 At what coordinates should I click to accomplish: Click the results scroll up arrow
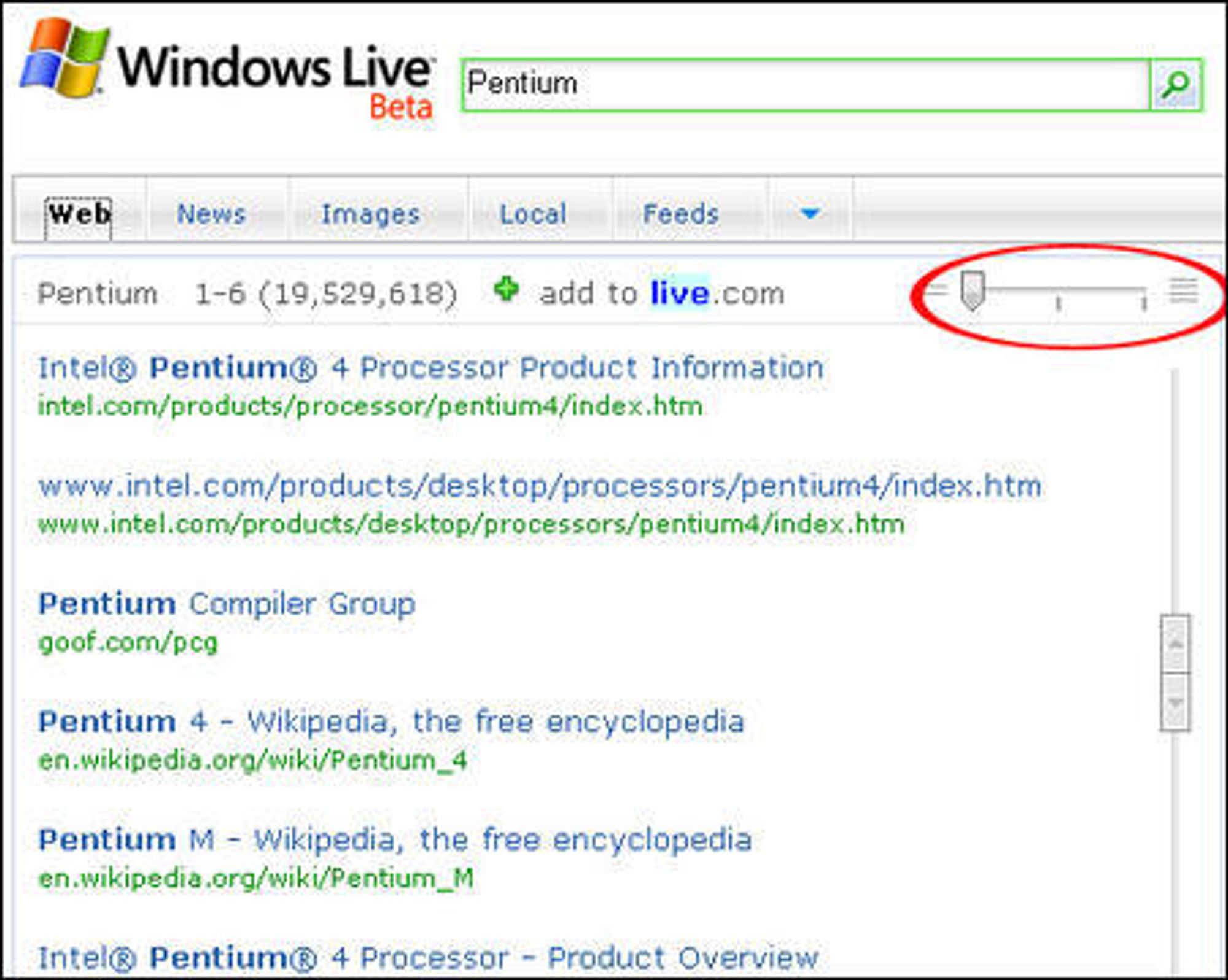[1175, 644]
